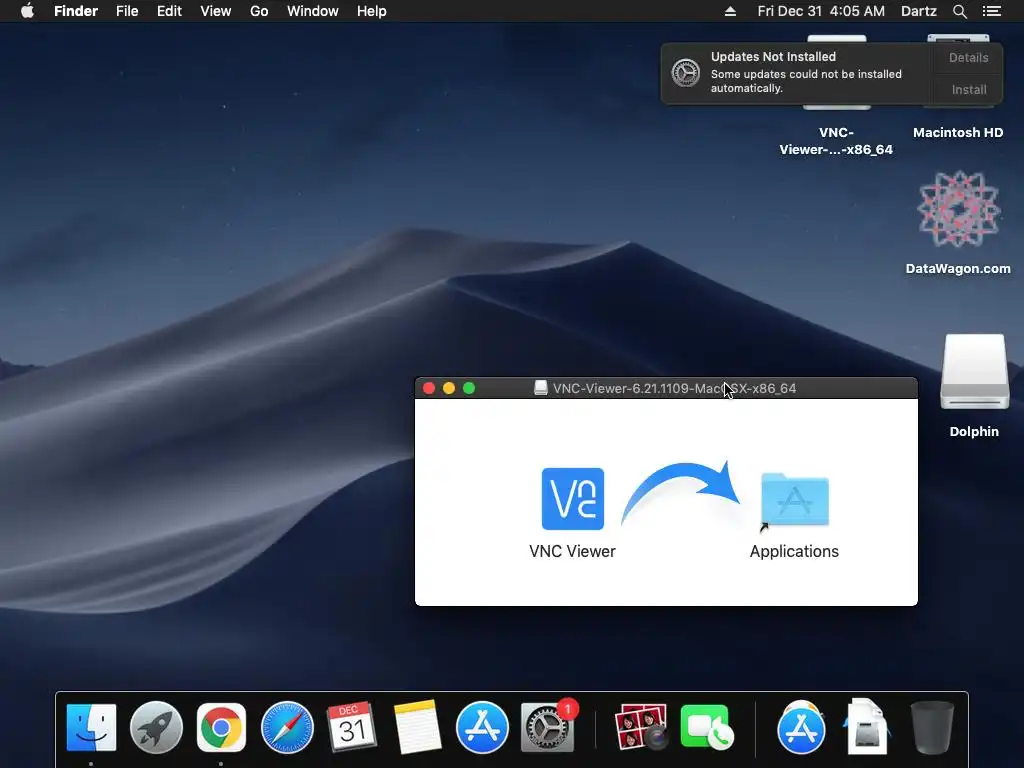Click the gear icon in update notification
The width and height of the screenshot is (1024, 768).
click(x=686, y=72)
